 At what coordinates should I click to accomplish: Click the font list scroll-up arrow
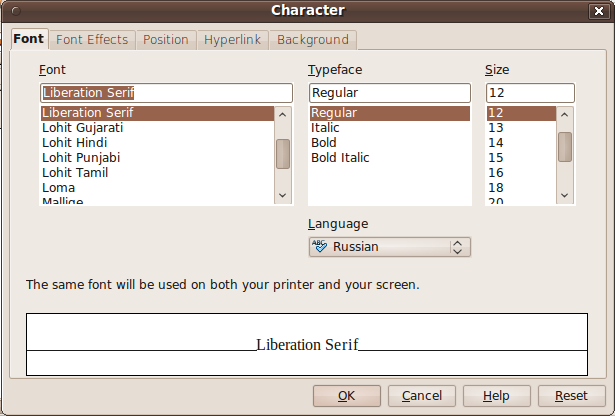point(282,115)
